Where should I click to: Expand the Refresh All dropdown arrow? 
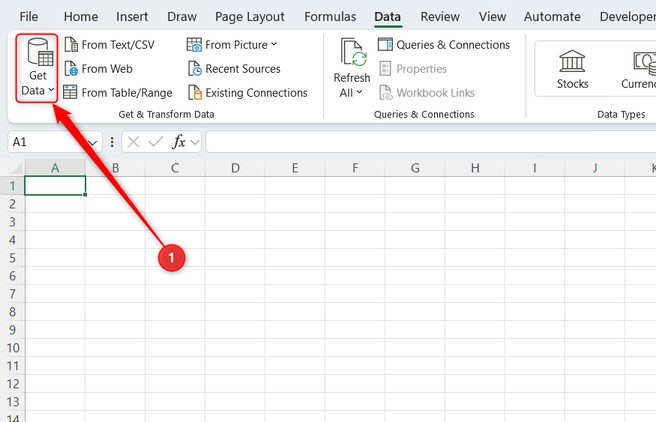click(359, 92)
